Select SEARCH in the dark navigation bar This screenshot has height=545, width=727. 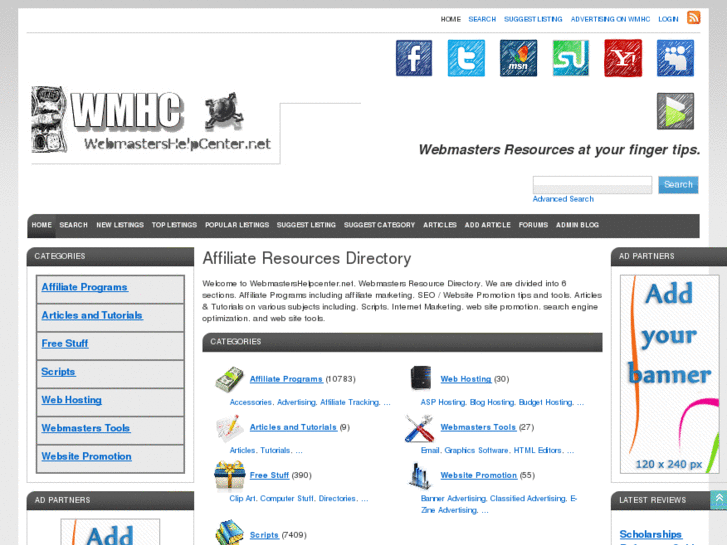click(x=73, y=225)
